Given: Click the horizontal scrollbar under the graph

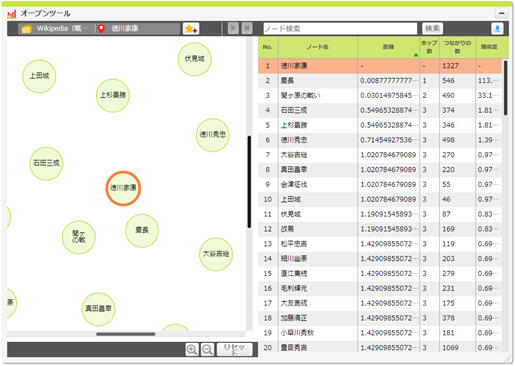Looking at the screenshot, I should pos(126,334).
